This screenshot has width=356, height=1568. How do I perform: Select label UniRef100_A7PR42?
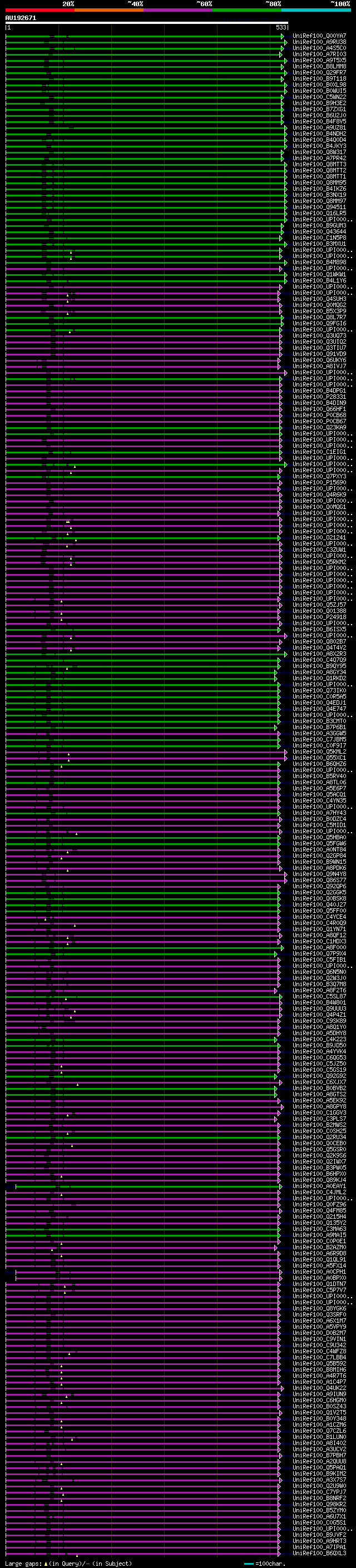tap(319, 159)
